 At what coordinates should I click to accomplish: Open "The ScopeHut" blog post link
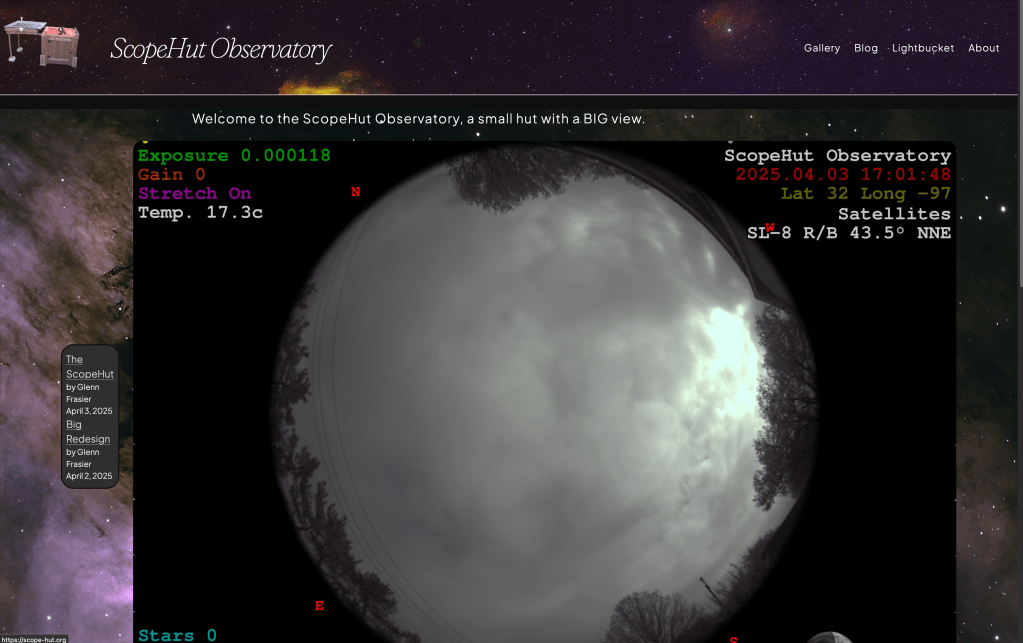pos(89,367)
